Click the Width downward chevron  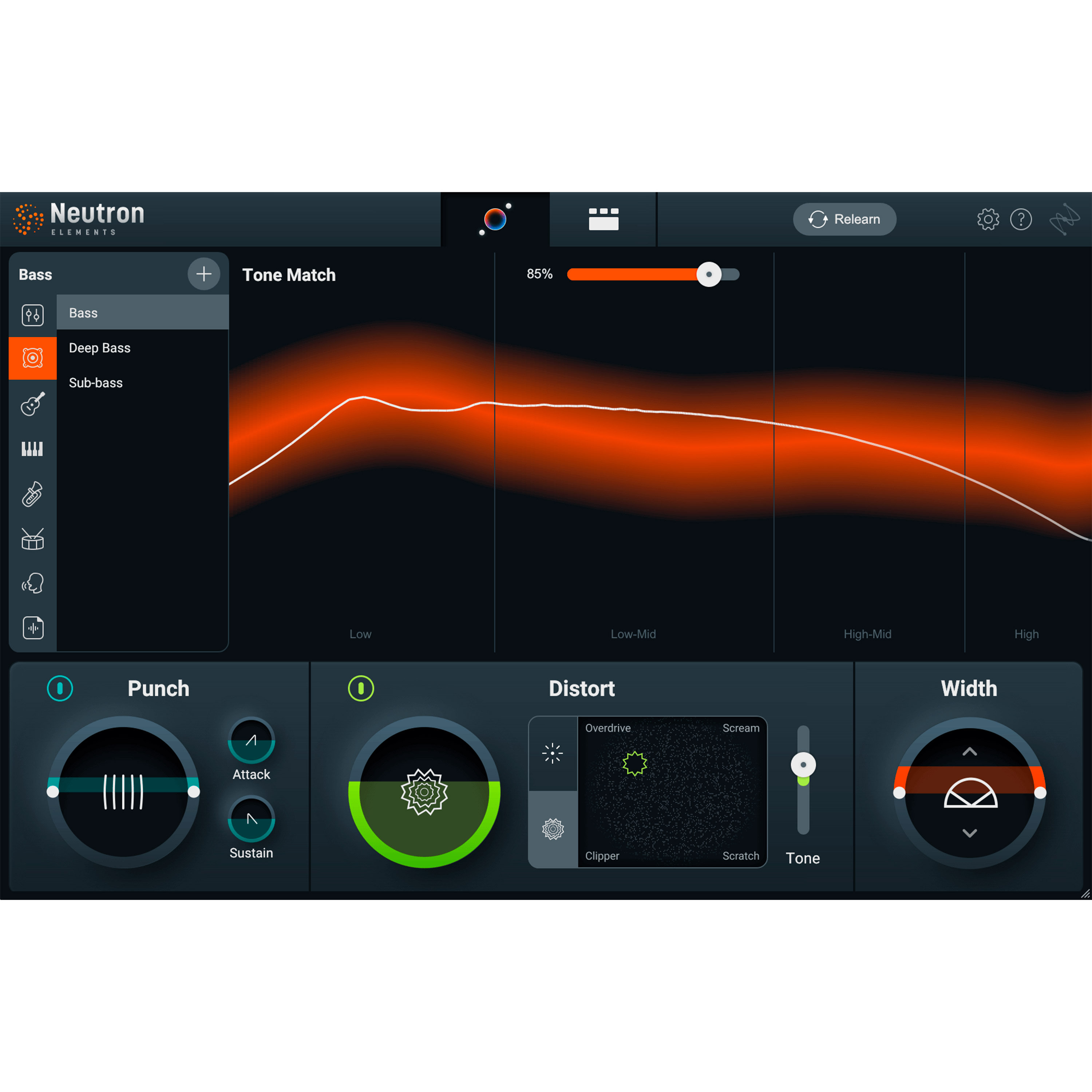point(970,833)
